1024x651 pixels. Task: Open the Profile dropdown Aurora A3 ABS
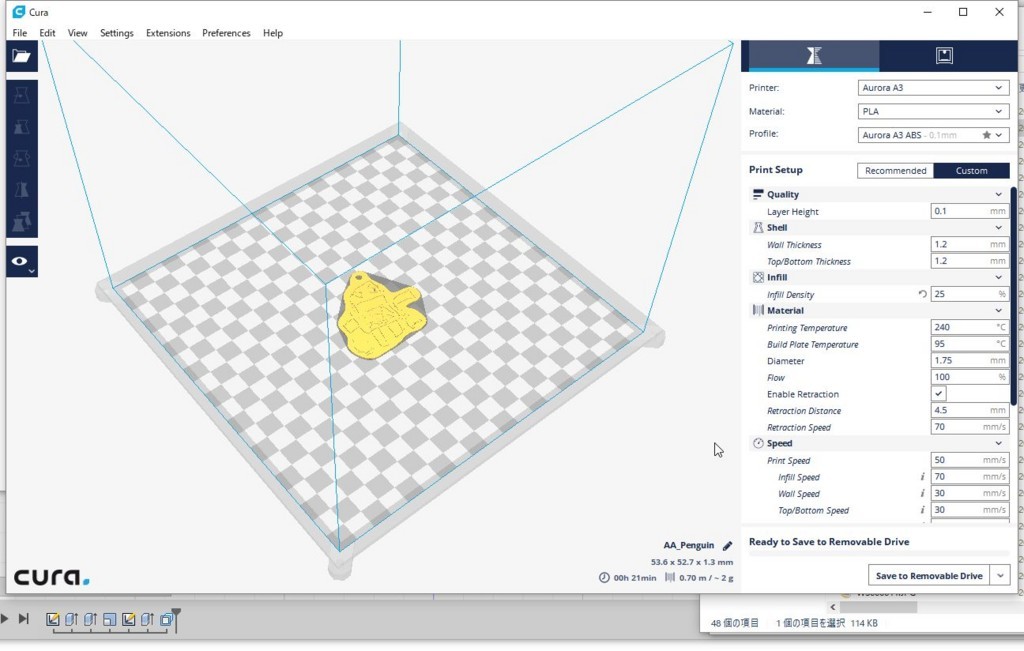[x=933, y=135]
